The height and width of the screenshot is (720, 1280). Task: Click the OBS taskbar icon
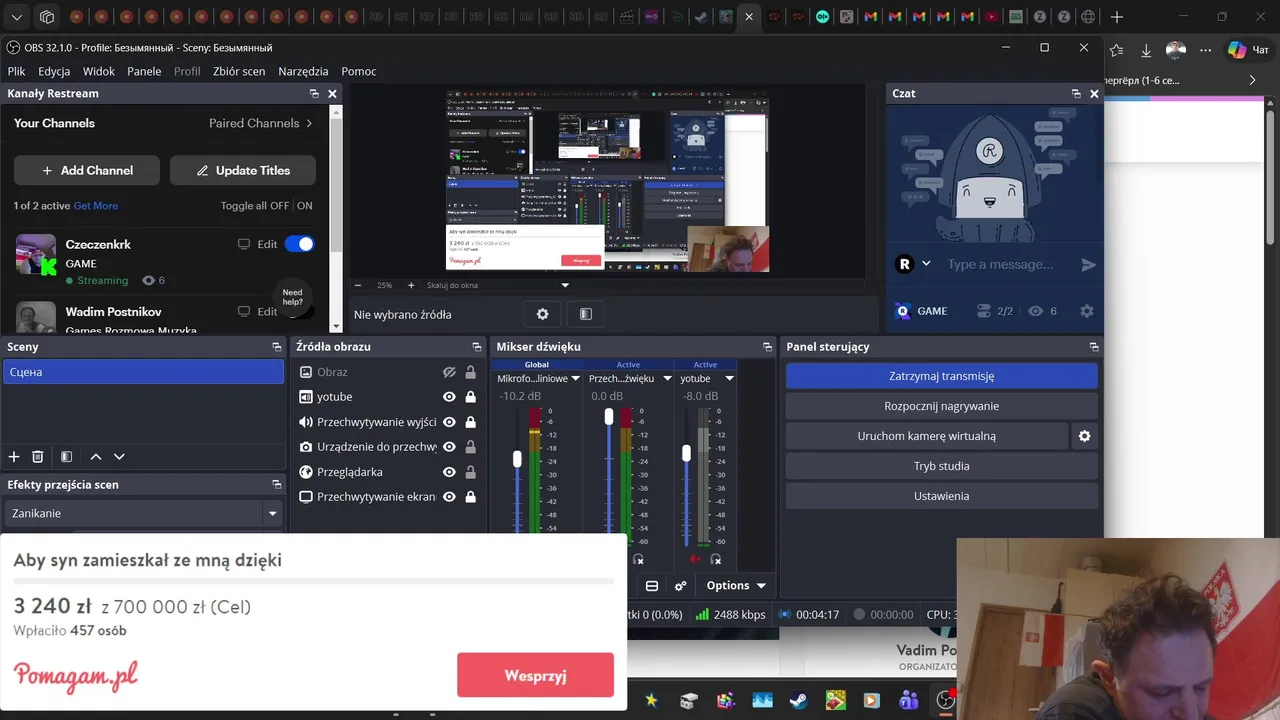945,701
